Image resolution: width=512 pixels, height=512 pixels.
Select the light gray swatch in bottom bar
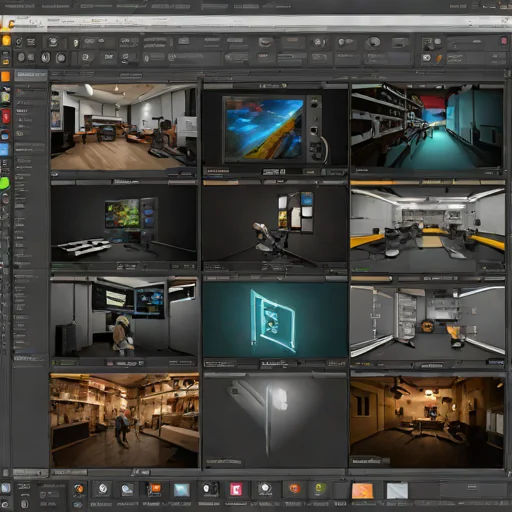[x=397, y=491]
